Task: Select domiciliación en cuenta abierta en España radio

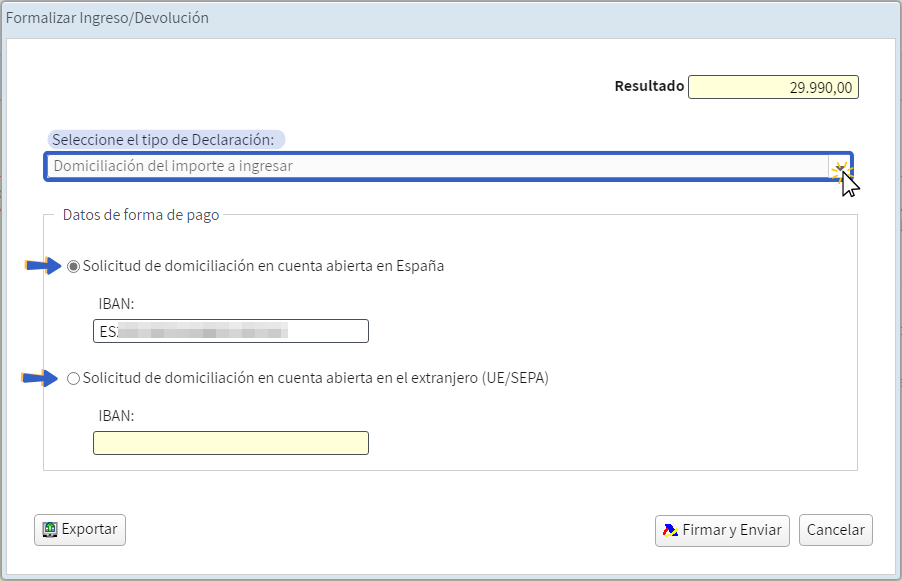Action: click(73, 267)
